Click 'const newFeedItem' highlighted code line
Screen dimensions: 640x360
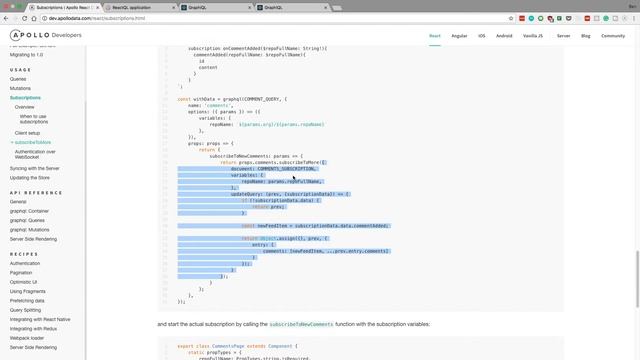(316, 226)
